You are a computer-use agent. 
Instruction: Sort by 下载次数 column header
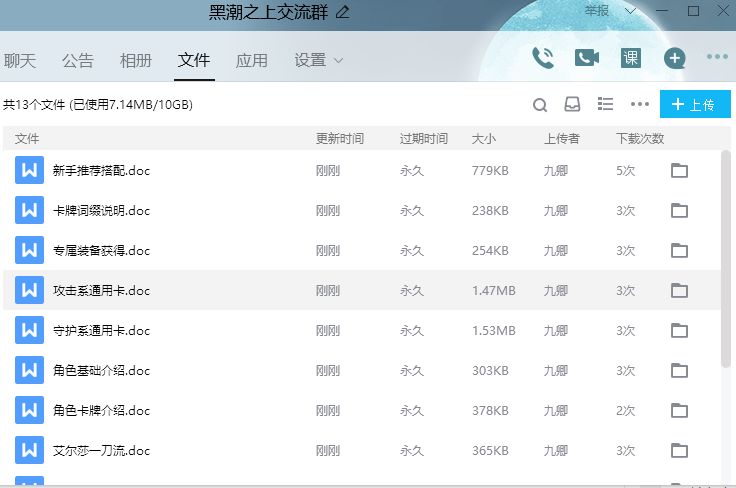(640, 138)
